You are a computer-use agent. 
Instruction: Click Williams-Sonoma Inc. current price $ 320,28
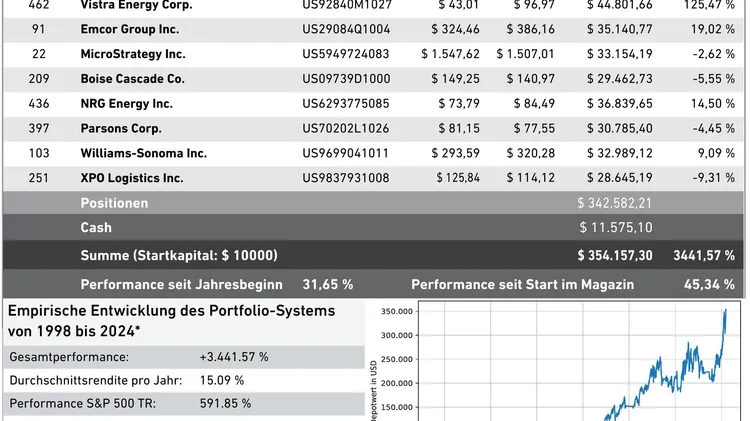pos(530,154)
